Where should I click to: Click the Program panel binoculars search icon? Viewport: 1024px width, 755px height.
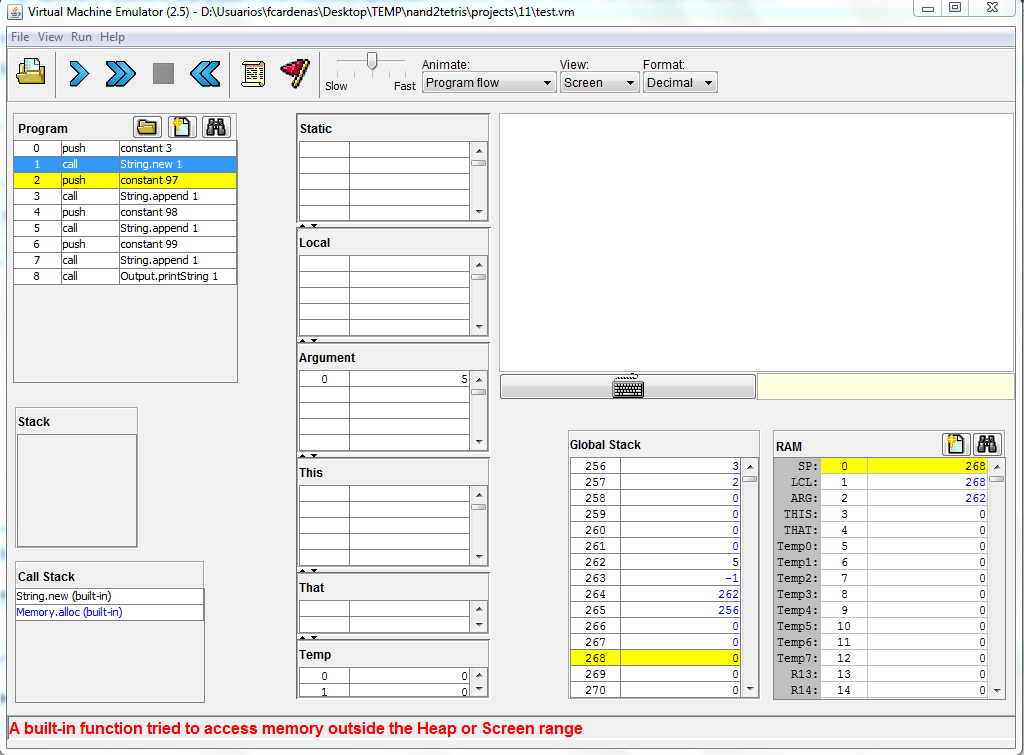[215, 127]
